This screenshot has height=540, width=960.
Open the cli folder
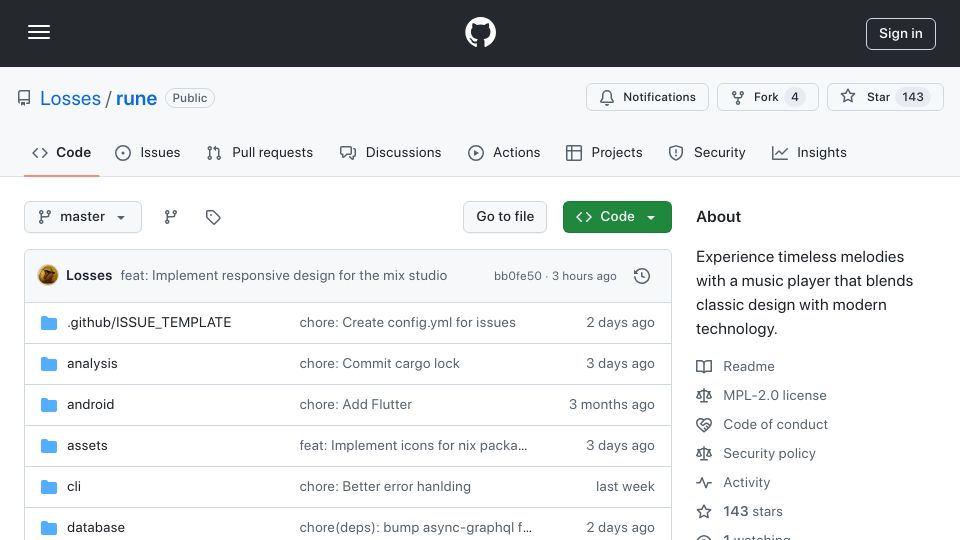click(73, 487)
